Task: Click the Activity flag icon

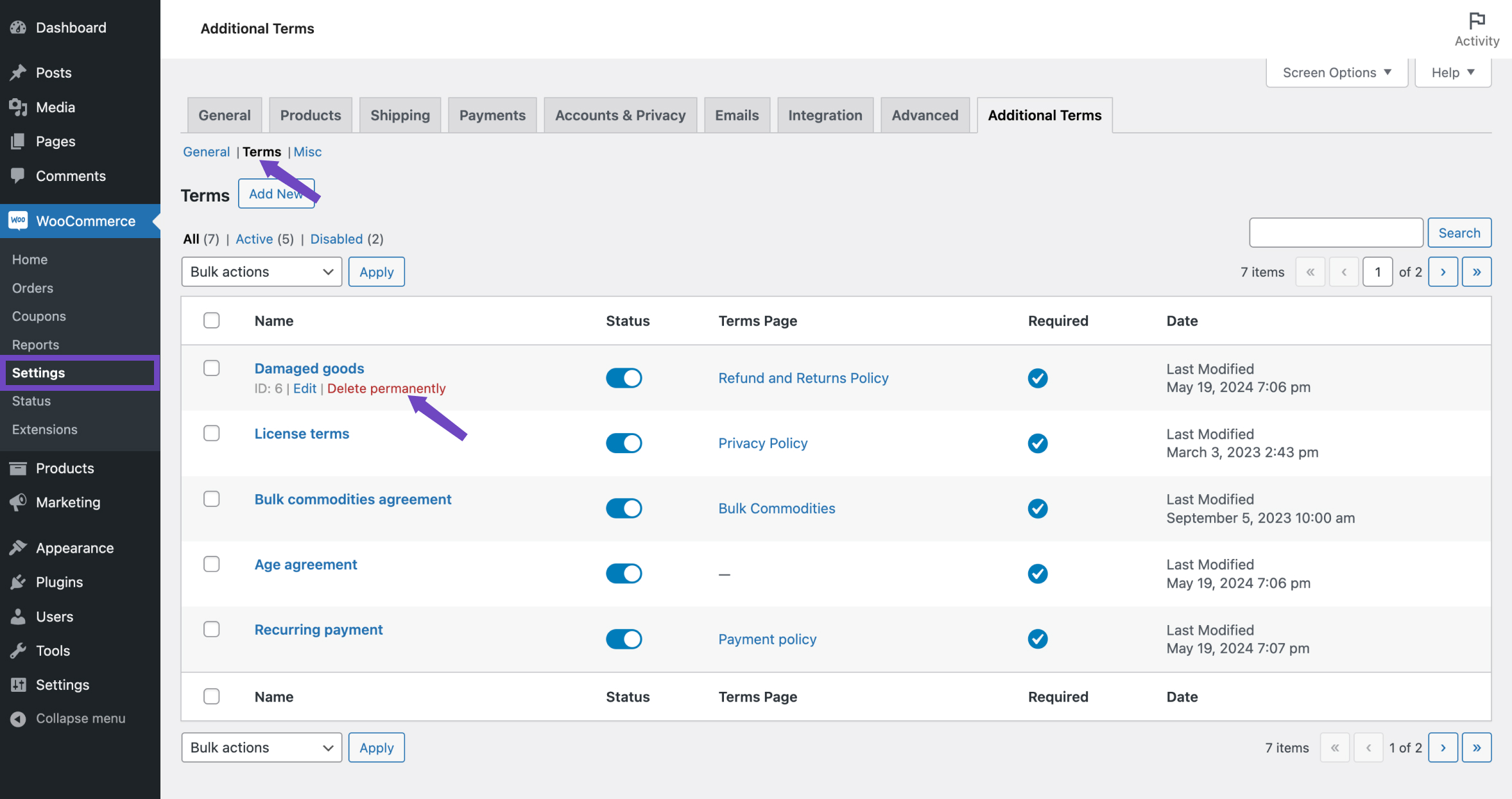Action: coord(1477,20)
